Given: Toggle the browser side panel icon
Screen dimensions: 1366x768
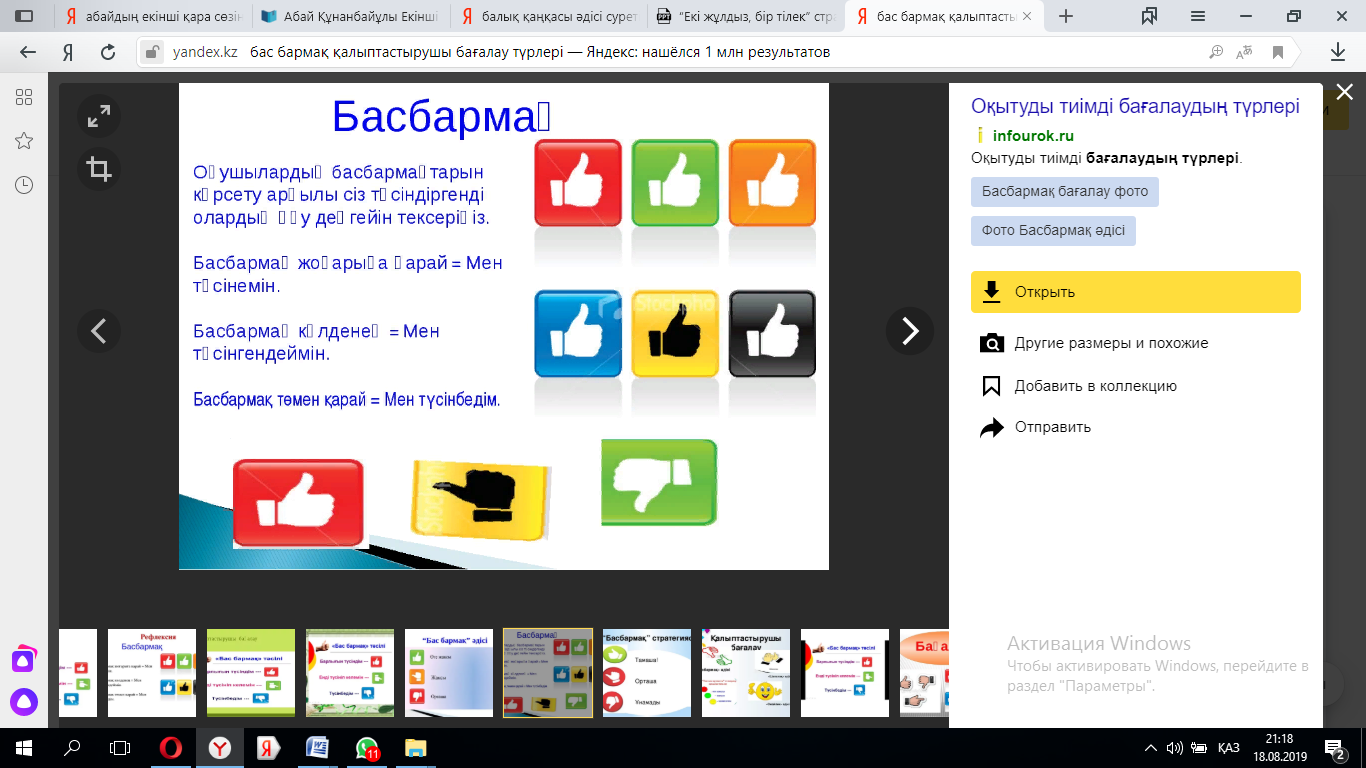Looking at the screenshot, I should [24, 16].
